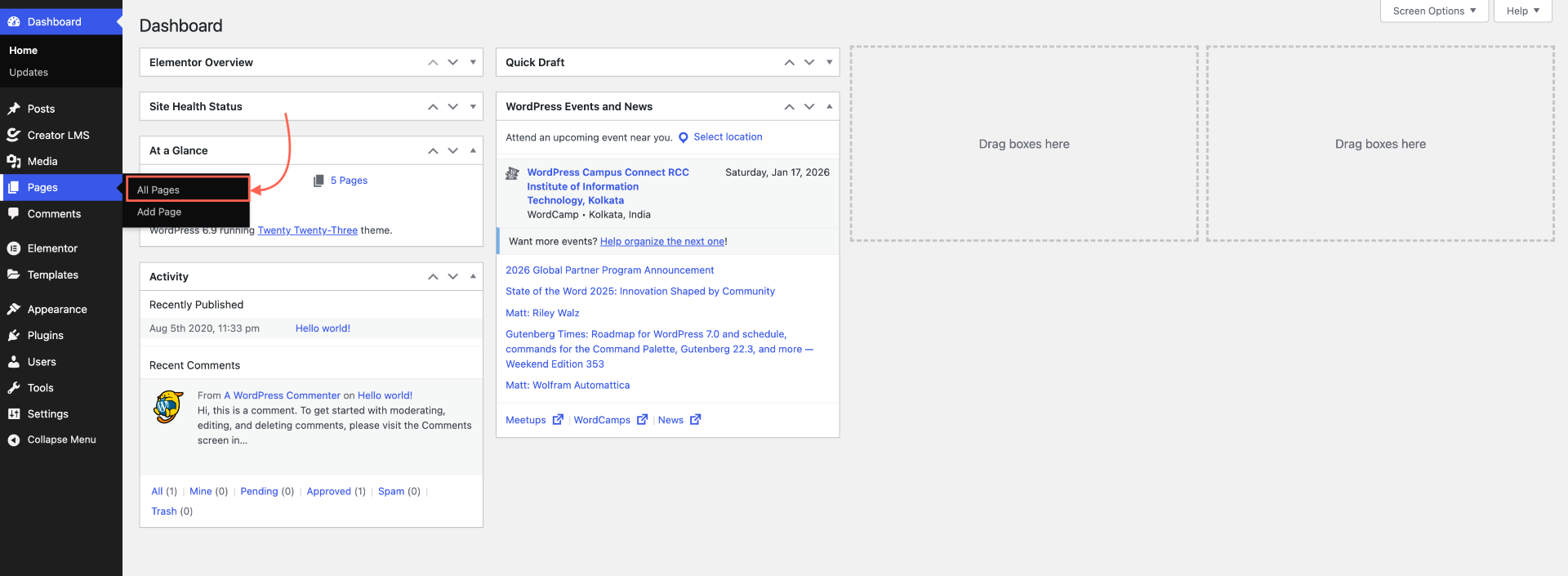The image size is (1568, 576).
Task: Open the Twenty Twenty-Three theme link
Action: point(308,230)
